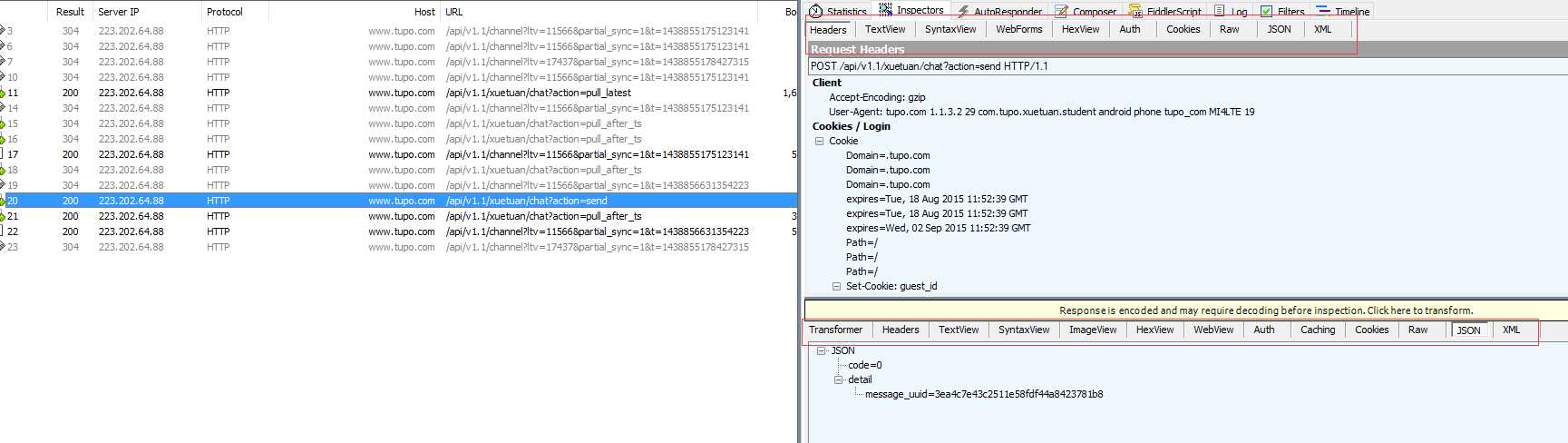
Task: Click the Timeline bars icon
Action: (x=1323, y=11)
